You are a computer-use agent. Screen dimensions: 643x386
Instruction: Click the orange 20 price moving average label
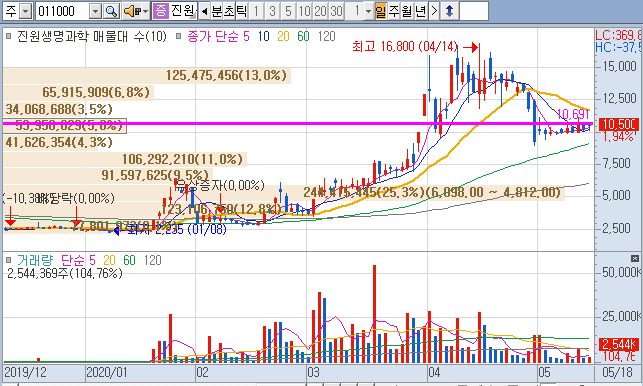tap(283, 36)
